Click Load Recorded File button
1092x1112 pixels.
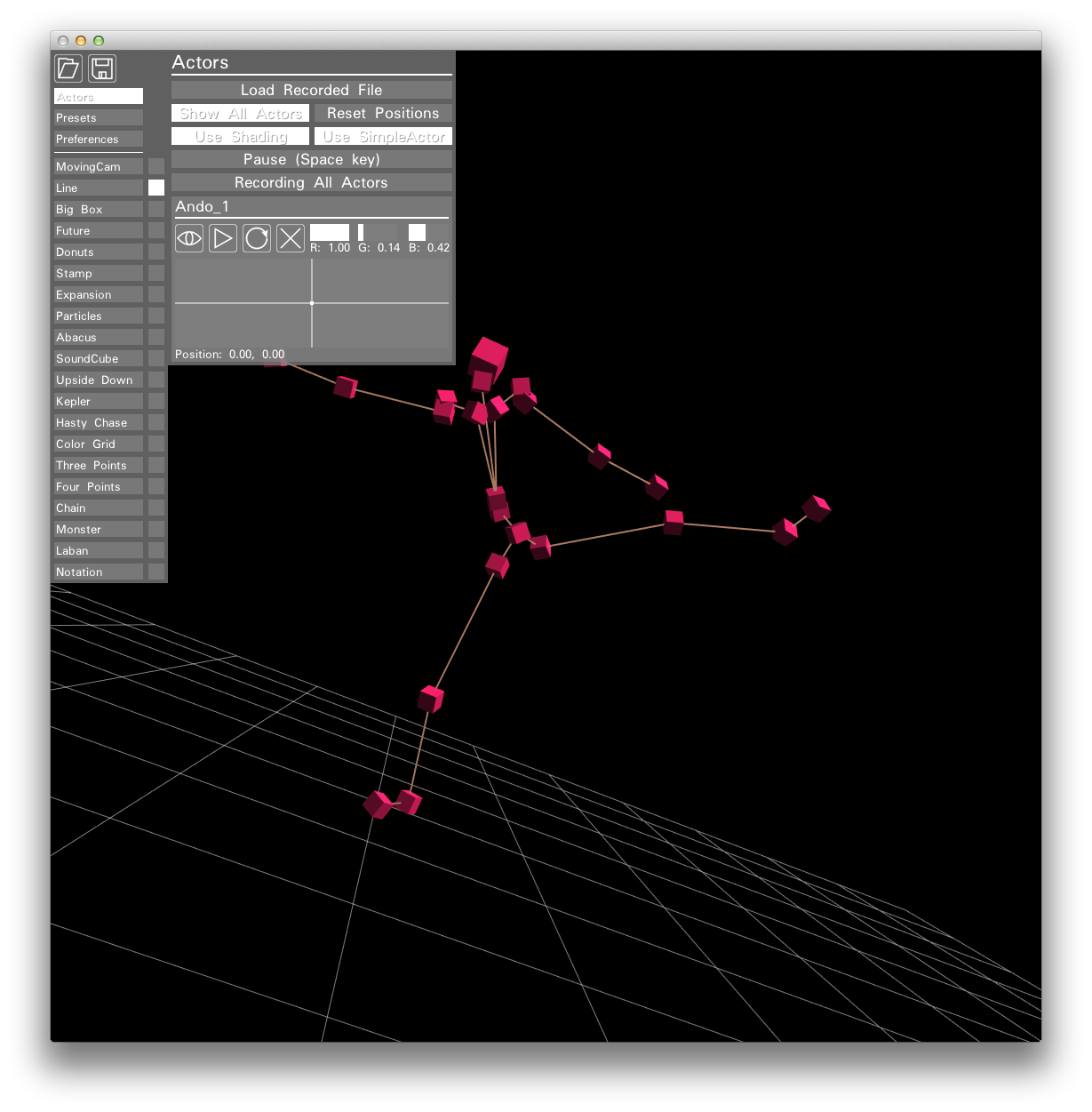click(x=311, y=91)
